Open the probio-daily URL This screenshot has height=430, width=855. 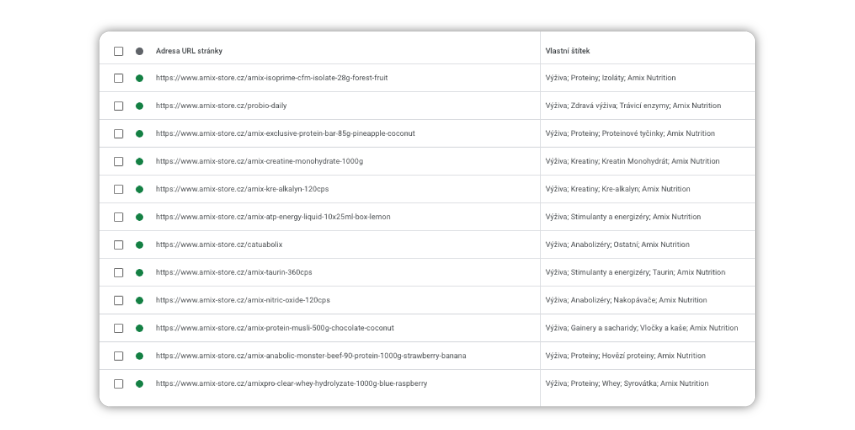tap(221, 105)
